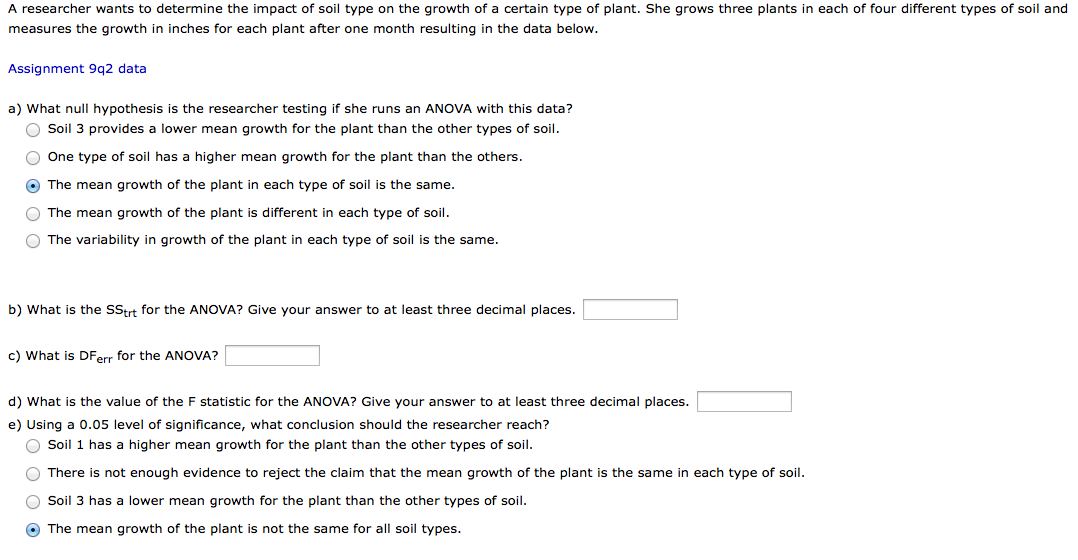
Task: Choose 'mean growth is different in each type of soil' option
Action: [x=33, y=214]
